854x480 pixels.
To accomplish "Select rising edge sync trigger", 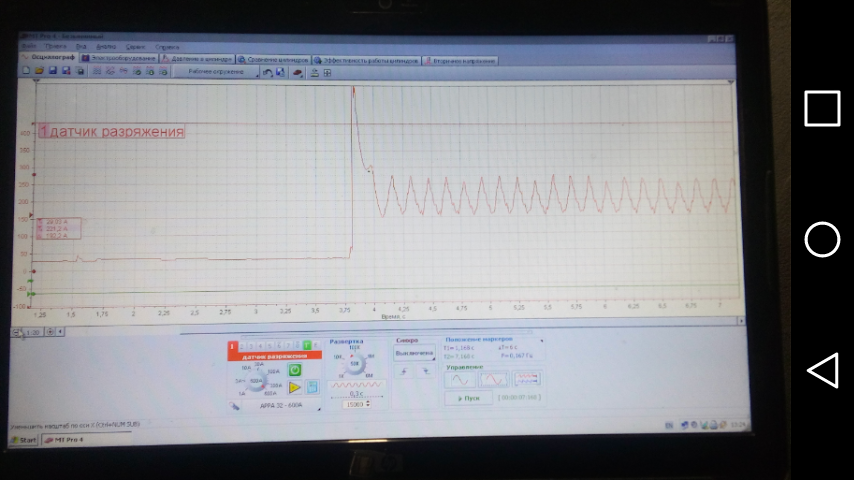I will (404, 372).
